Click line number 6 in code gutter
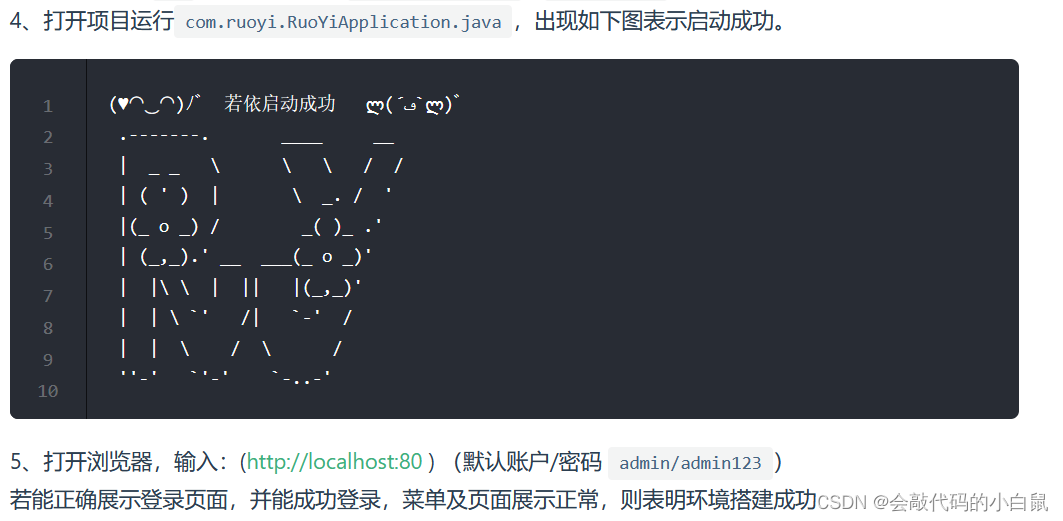The image size is (1063, 521). point(47,264)
